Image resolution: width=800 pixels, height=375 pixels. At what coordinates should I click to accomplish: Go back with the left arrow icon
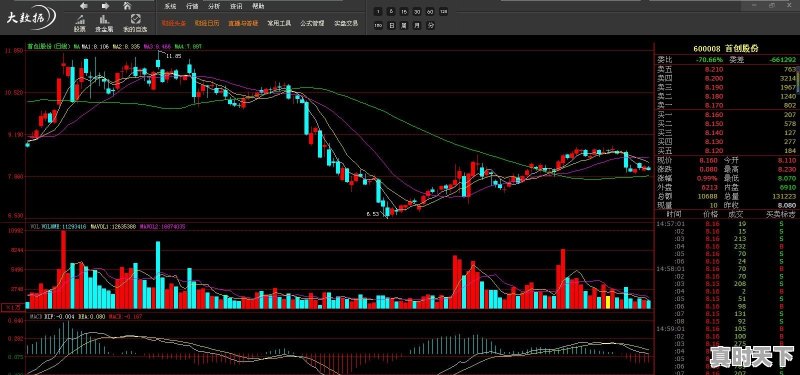[84, 6]
